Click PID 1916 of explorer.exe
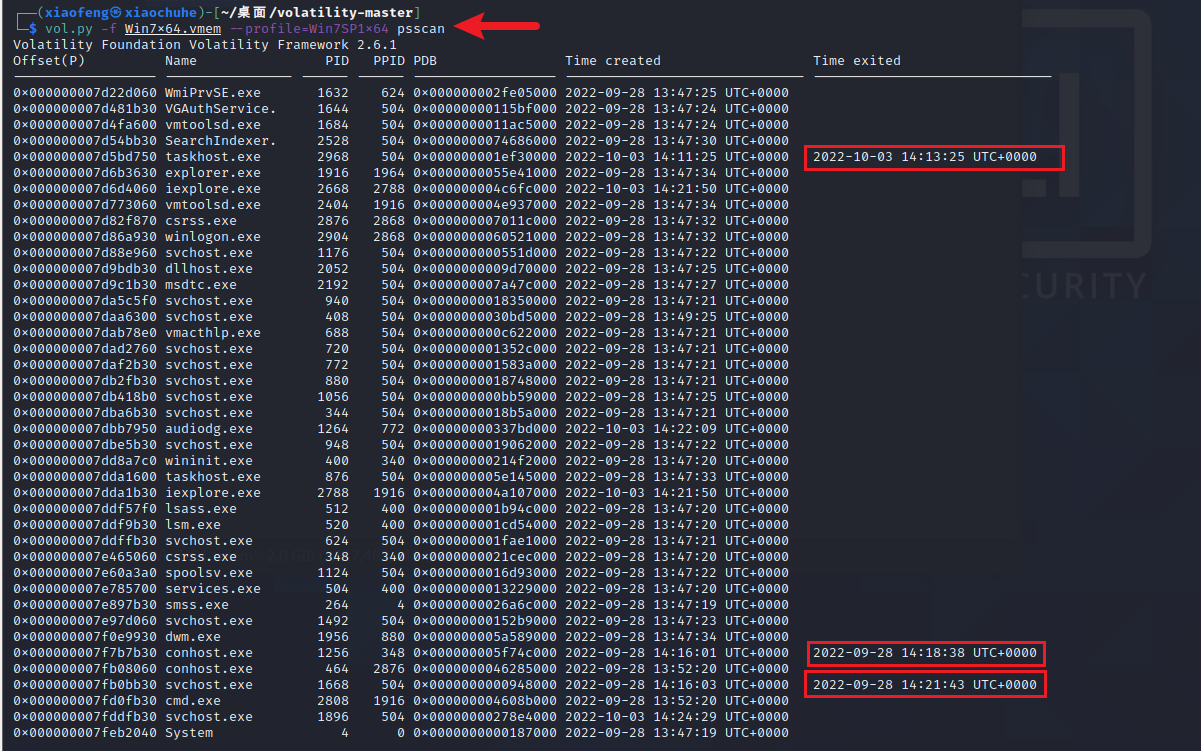The height and width of the screenshot is (751, 1201). click(x=333, y=173)
